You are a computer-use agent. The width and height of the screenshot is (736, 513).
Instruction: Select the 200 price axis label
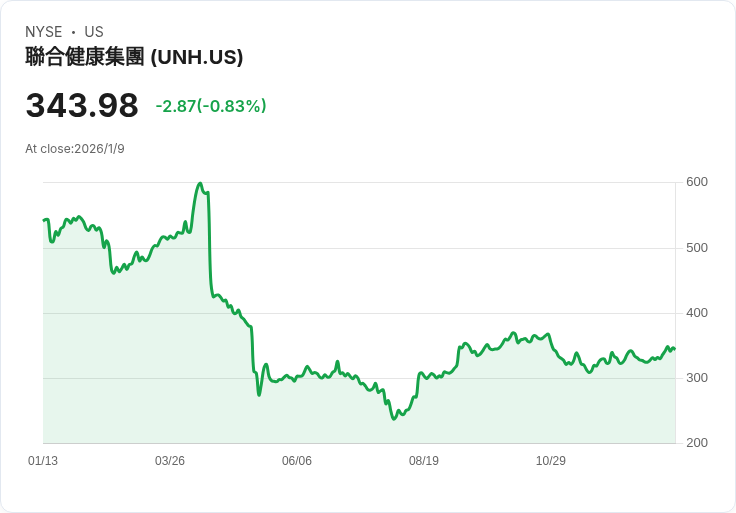click(697, 443)
